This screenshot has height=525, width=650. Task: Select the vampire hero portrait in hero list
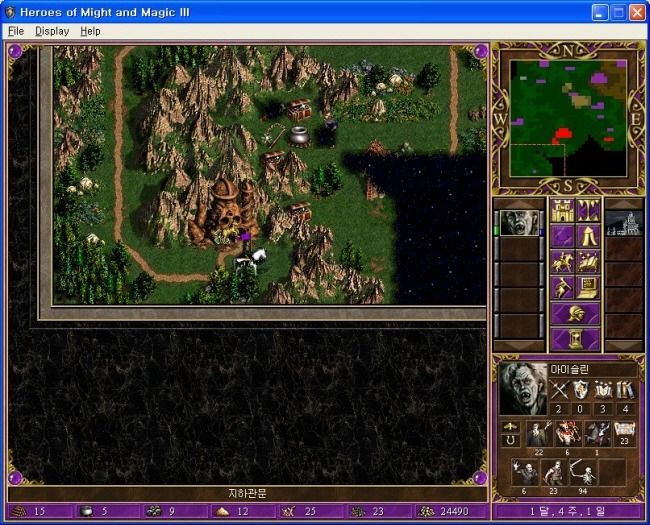tap(519, 223)
